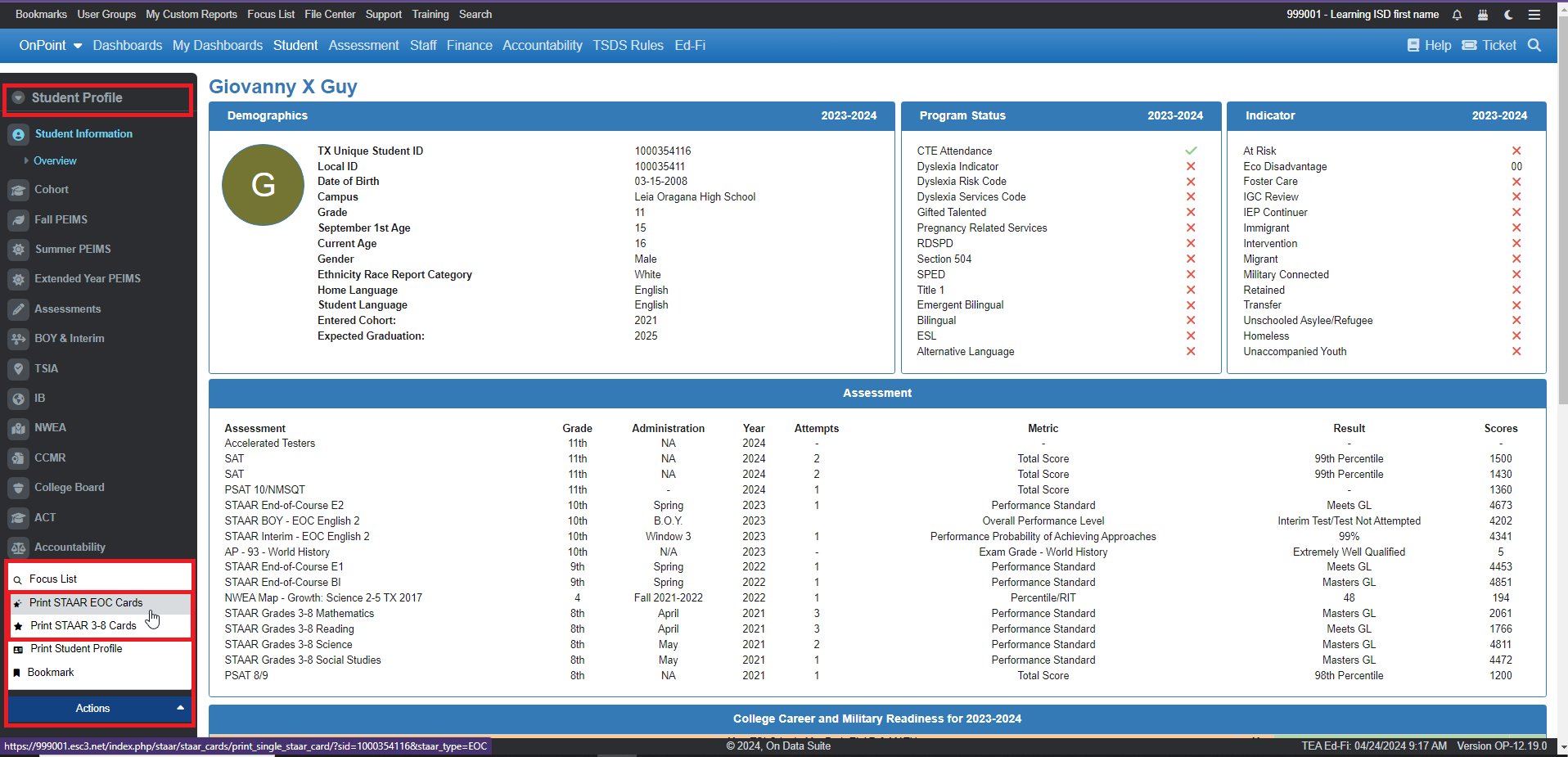Open the search magnifier in the navigation bar
Screen dimensions: 1568x757
pyautogui.click(x=1534, y=45)
